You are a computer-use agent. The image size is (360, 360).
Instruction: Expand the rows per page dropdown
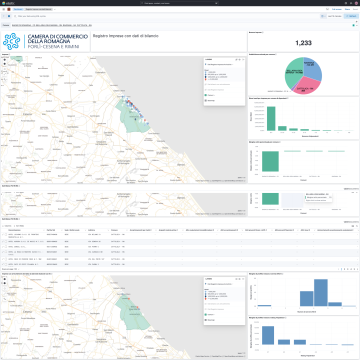tap(11, 269)
